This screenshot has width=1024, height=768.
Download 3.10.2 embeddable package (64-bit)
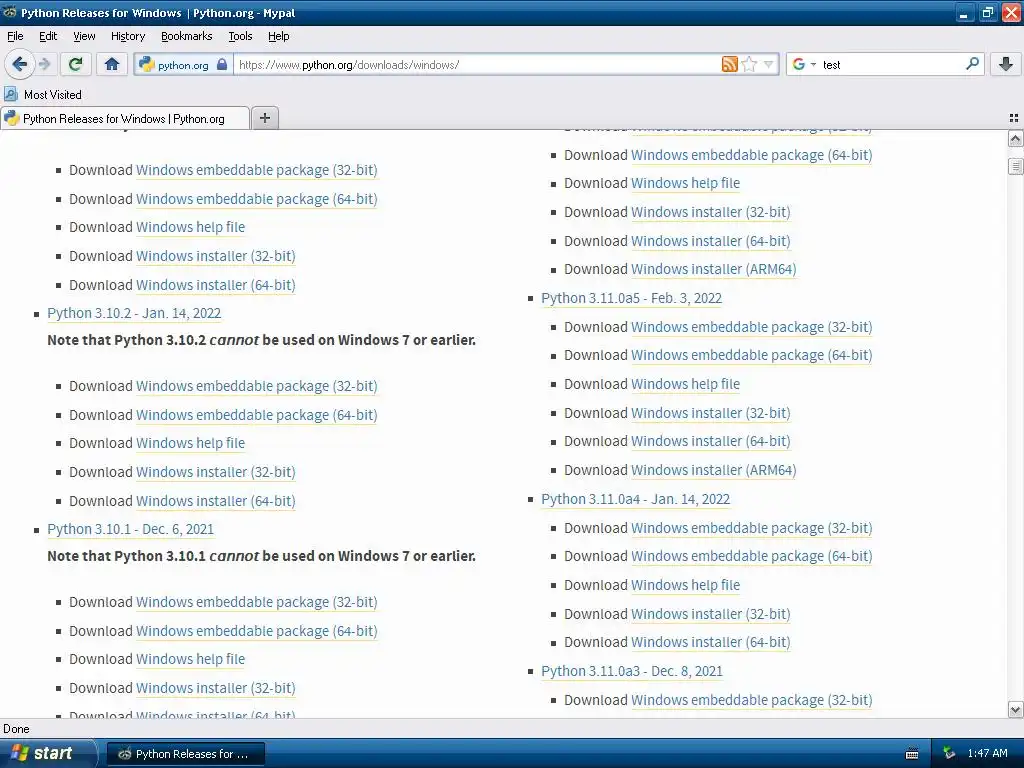pyautogui.click(x=257, y=415)
